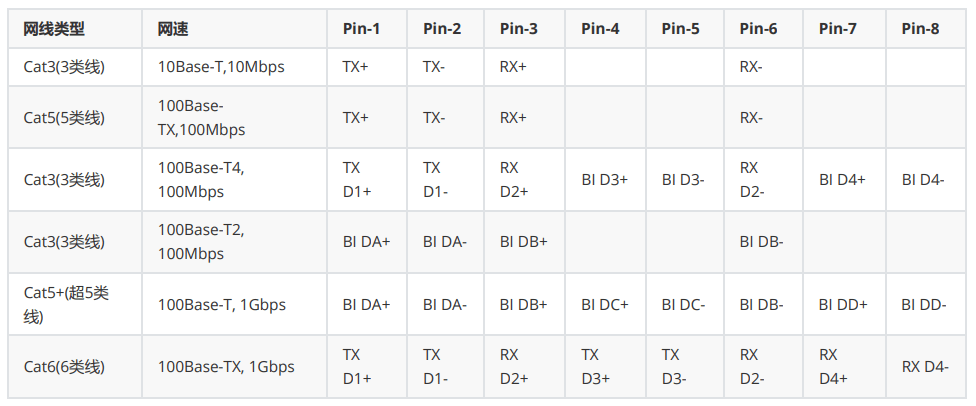The image size is (976, 406).
Task: Click the Cat5+(超5类线) cell
Action: pos(75,304)
